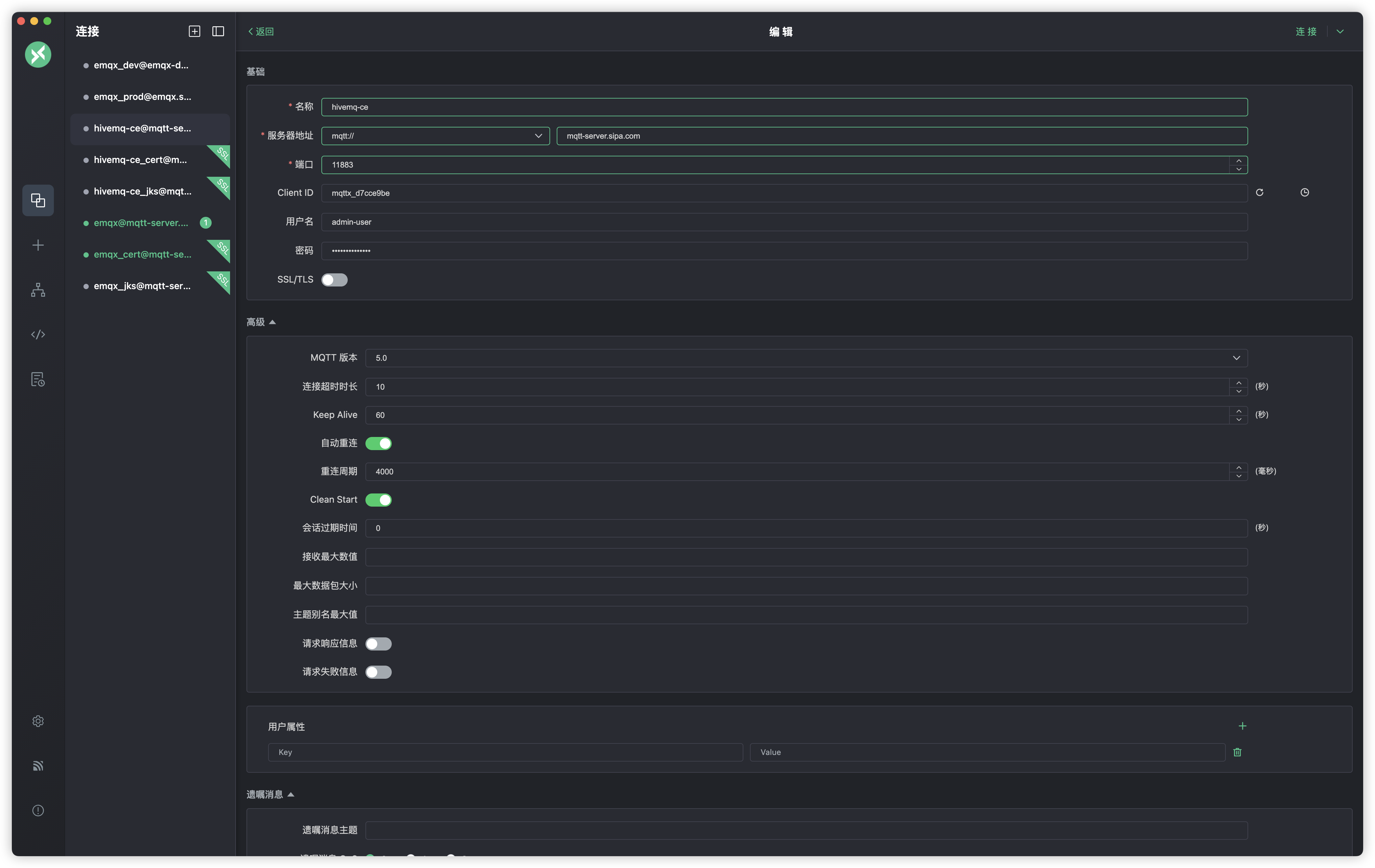The image size is (1375, 868).
Task: Click the new connection plus box icon
Action: 194,32
